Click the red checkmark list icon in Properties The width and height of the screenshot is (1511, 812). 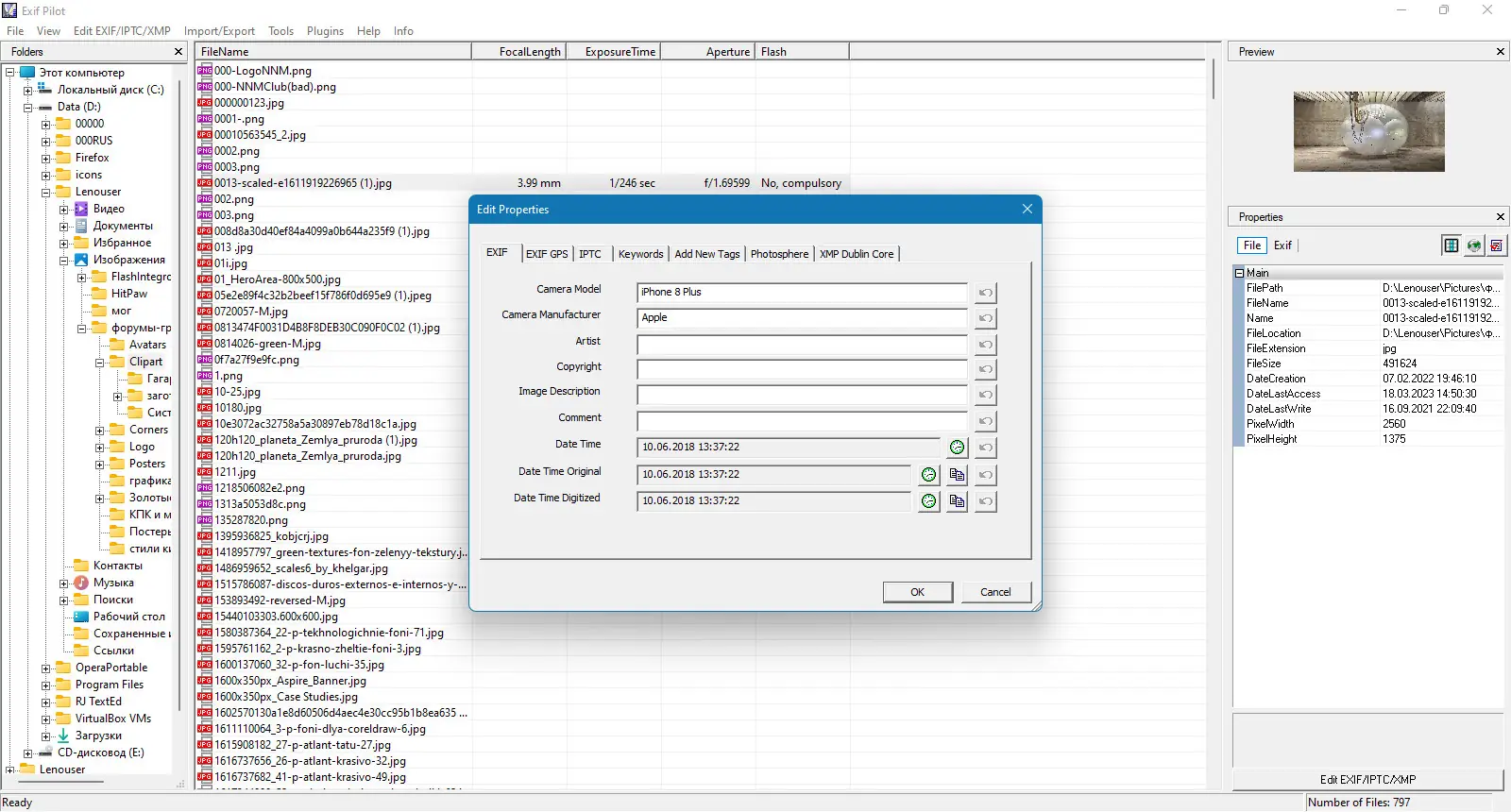(x=1497, y=245)
